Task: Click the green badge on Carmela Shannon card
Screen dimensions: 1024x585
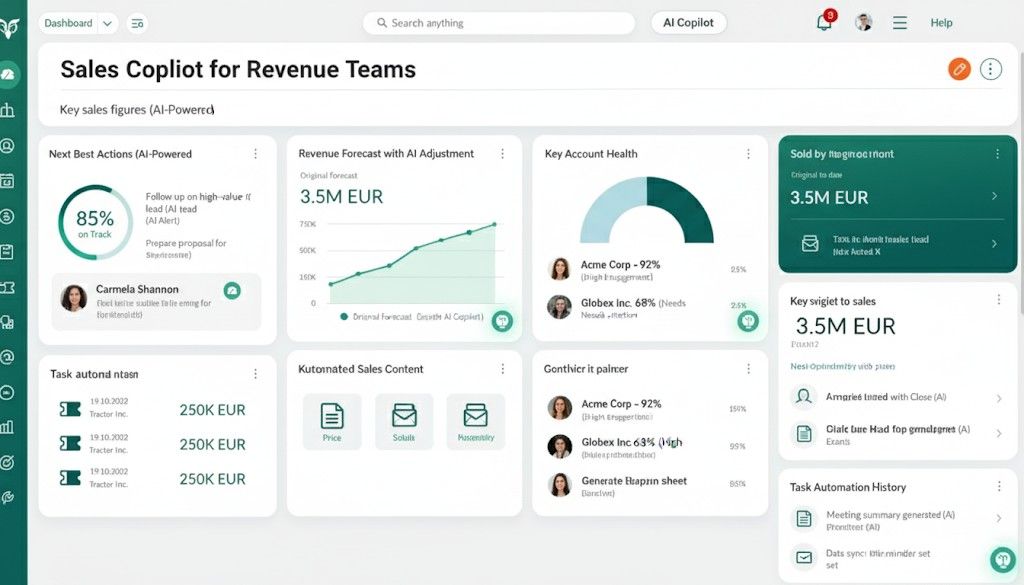Action: (232, 290)
